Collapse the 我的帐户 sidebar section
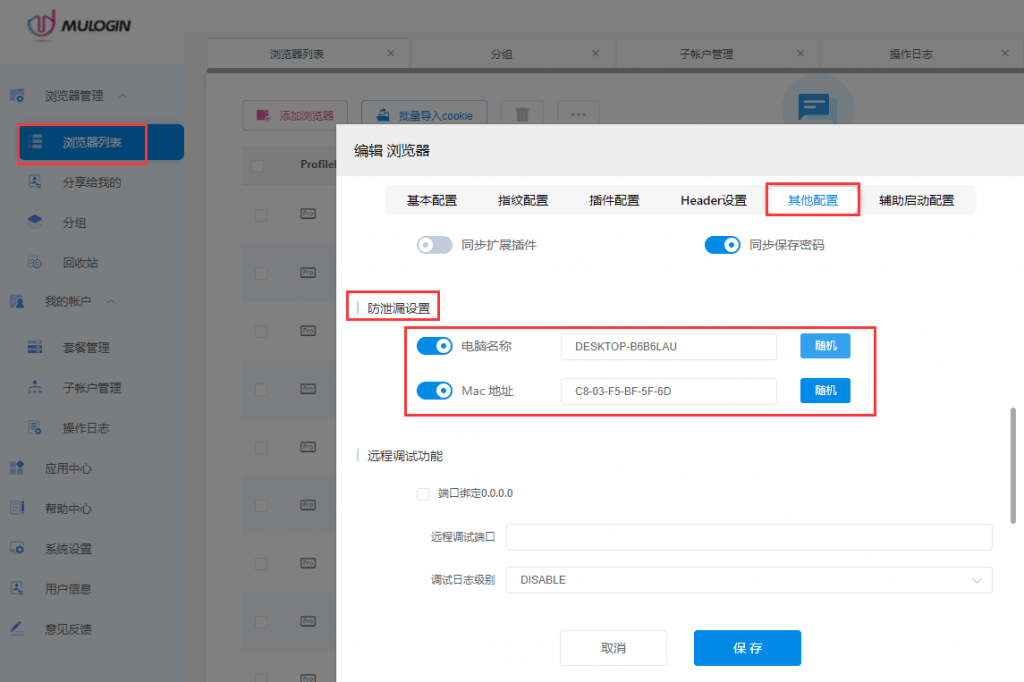The height and width of the screenshot is (682, 1024). pyautogui.click(x=111, y=301)
